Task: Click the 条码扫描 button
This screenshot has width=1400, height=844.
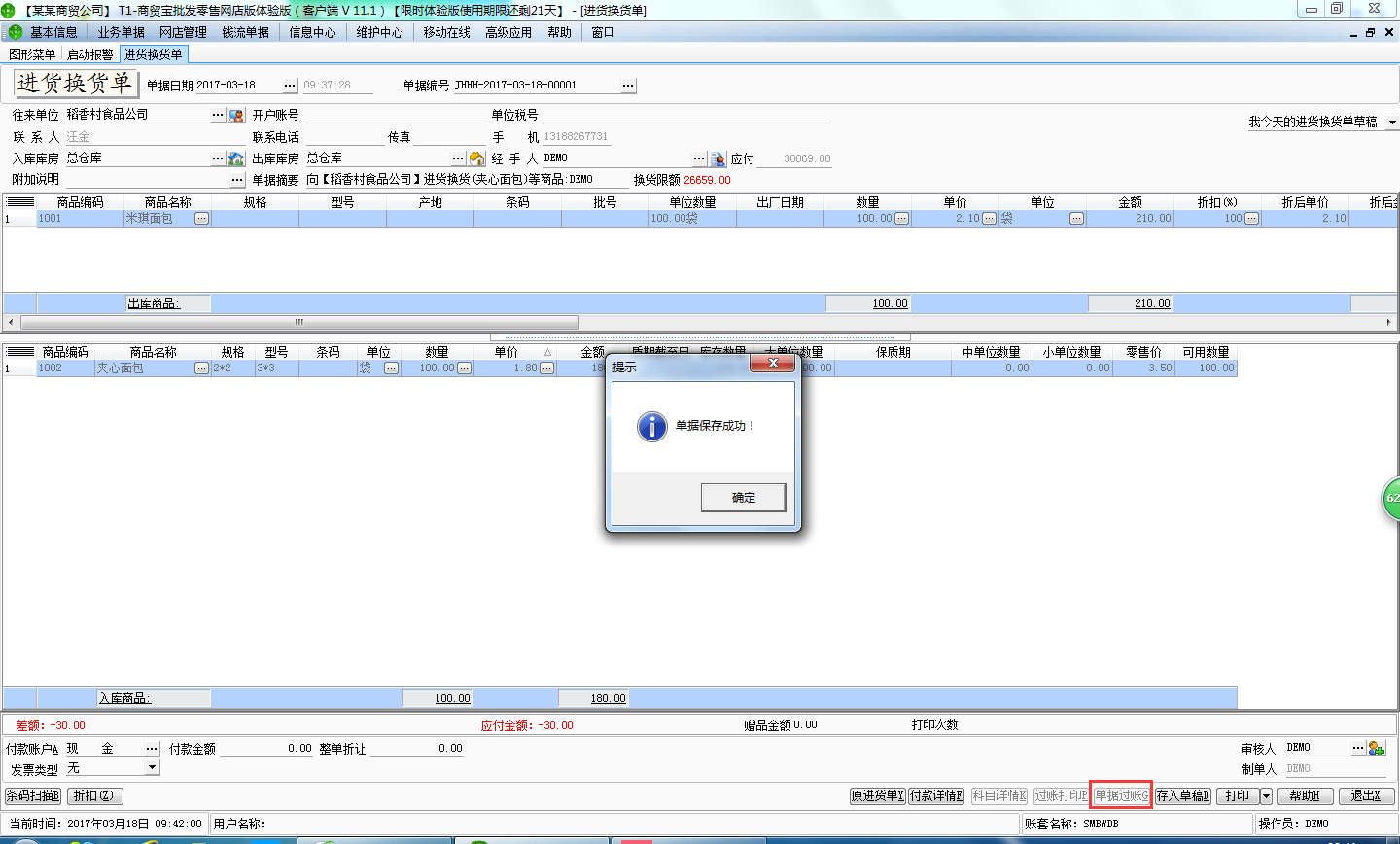Action: 33,796
